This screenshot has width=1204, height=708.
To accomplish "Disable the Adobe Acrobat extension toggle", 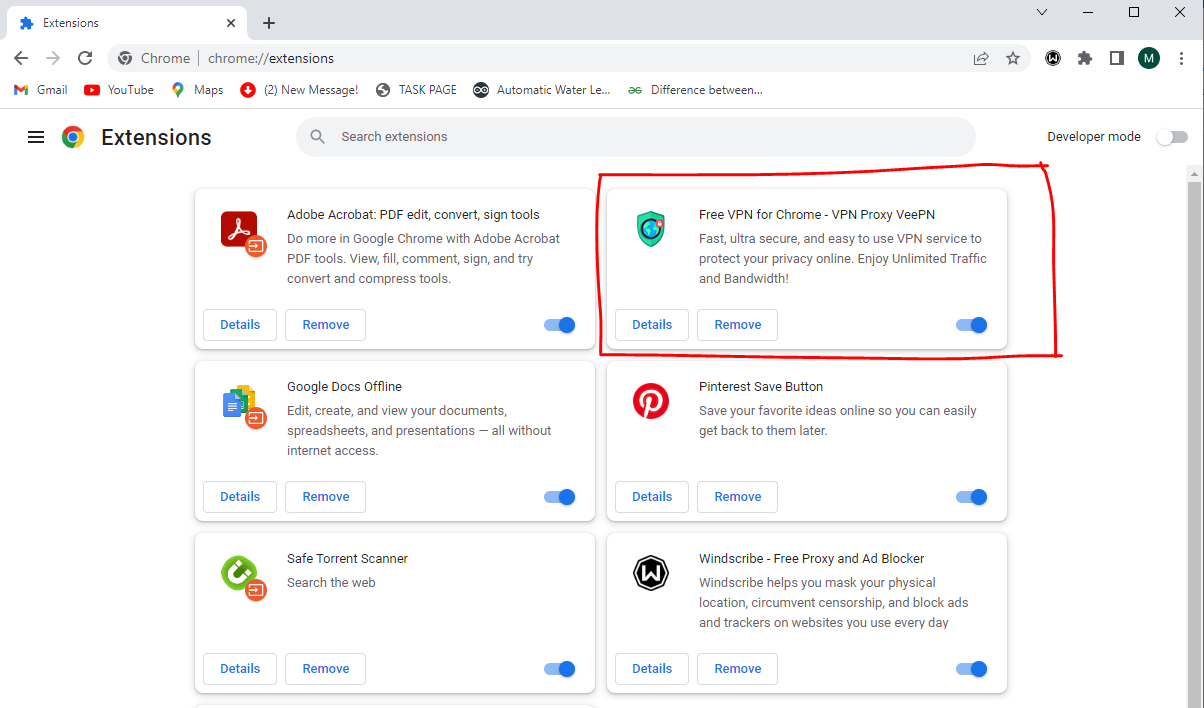I will coord(560,325).
